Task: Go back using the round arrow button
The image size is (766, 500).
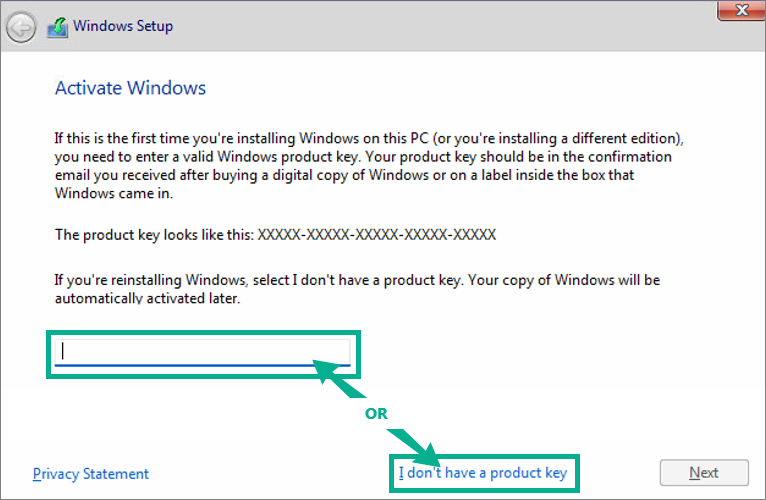Action: [x=21, y=27]
